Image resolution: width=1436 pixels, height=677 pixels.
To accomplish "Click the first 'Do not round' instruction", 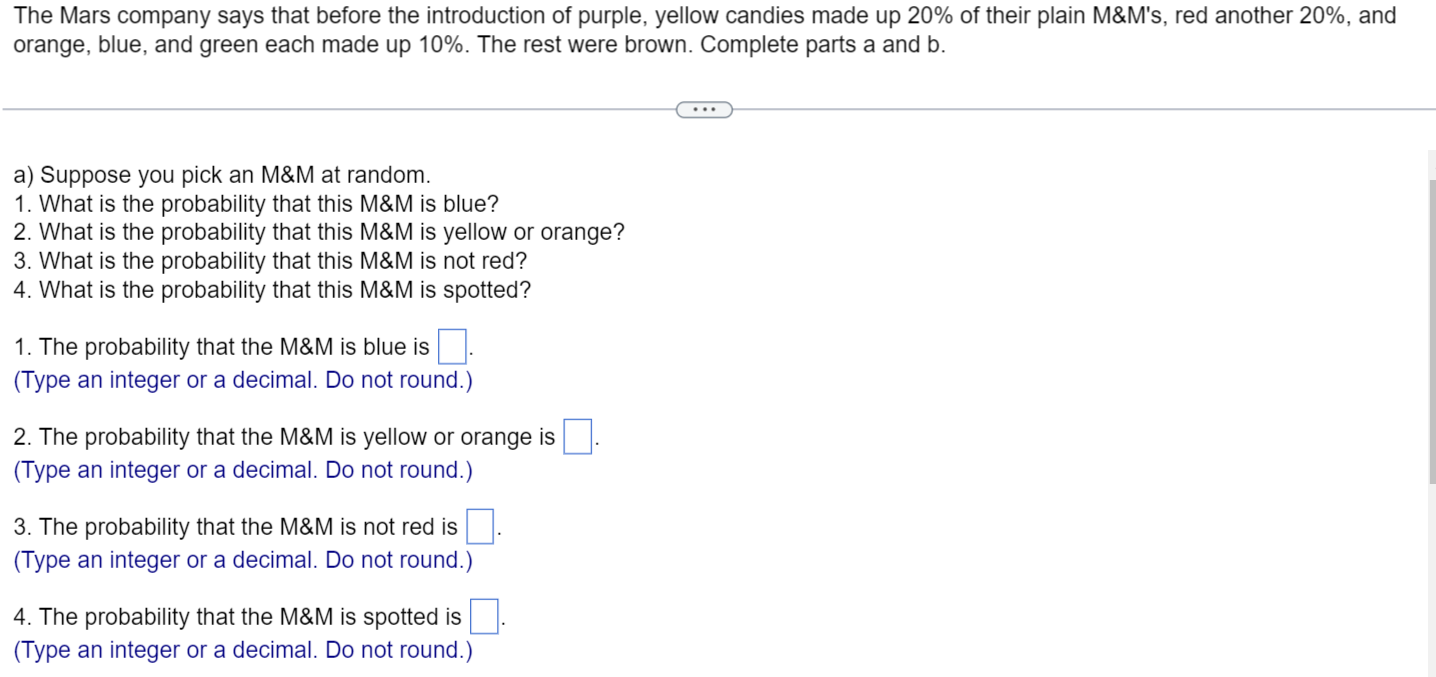I will (x=241, y=380).
